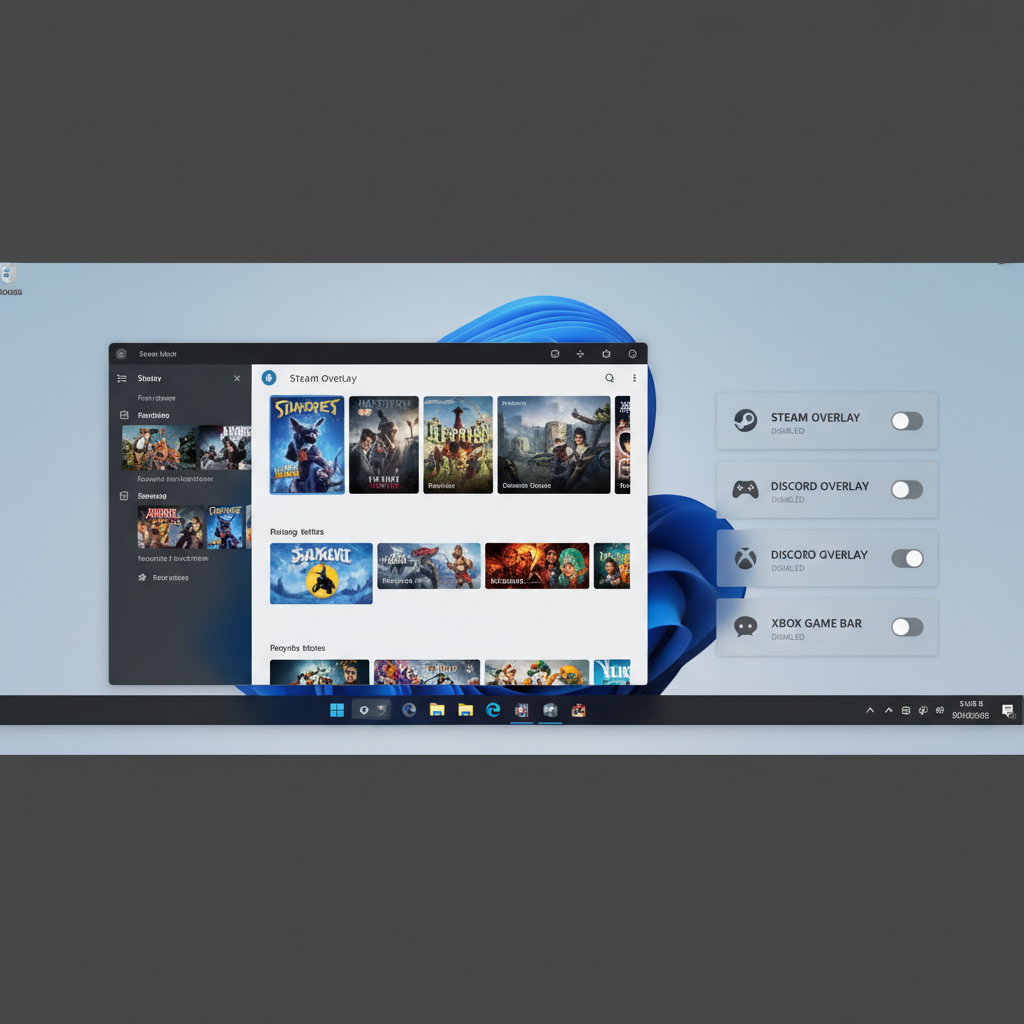
Task: Click the Steam Overlay page title
Action: click(x=323, y=378)
